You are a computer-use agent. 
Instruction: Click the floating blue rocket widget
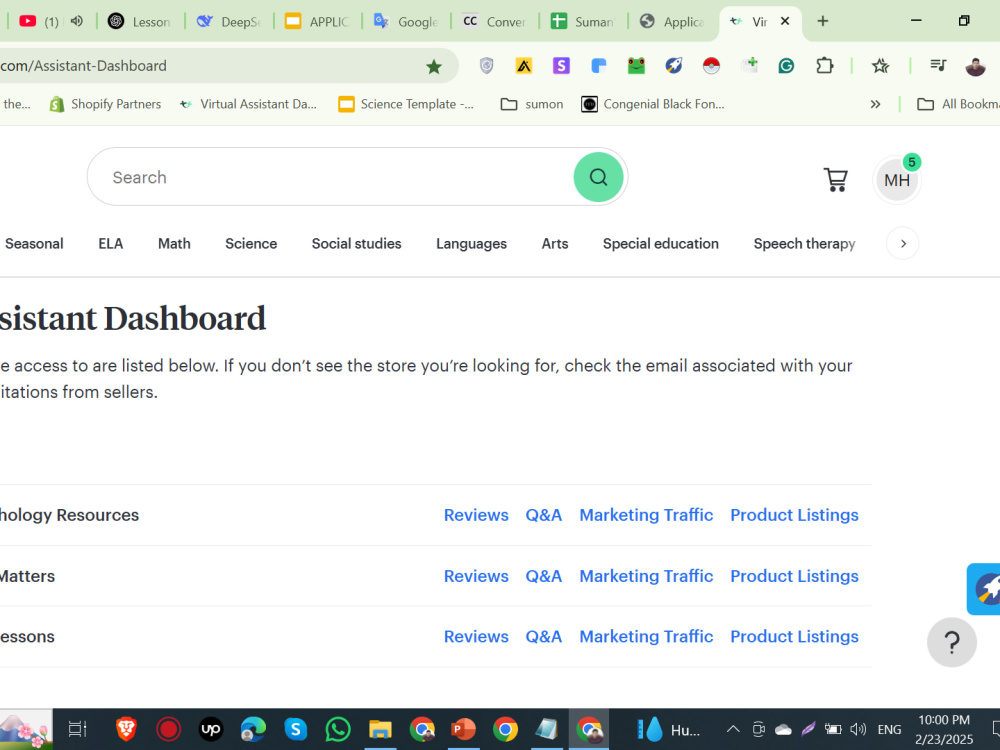(x=984, y=589)
